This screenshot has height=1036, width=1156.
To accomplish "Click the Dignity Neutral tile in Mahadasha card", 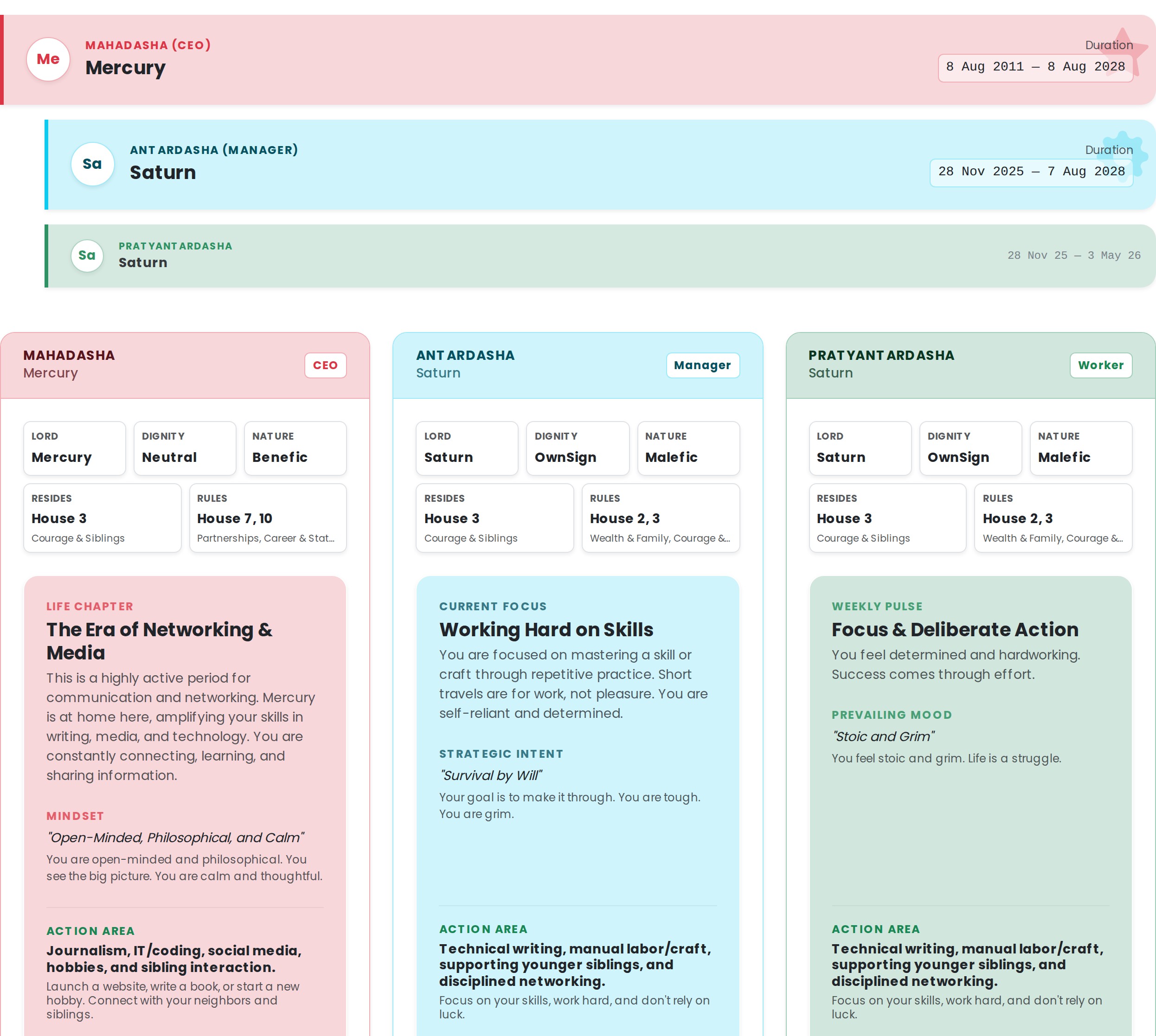I will pyautogui.click(x=185, y=448).
